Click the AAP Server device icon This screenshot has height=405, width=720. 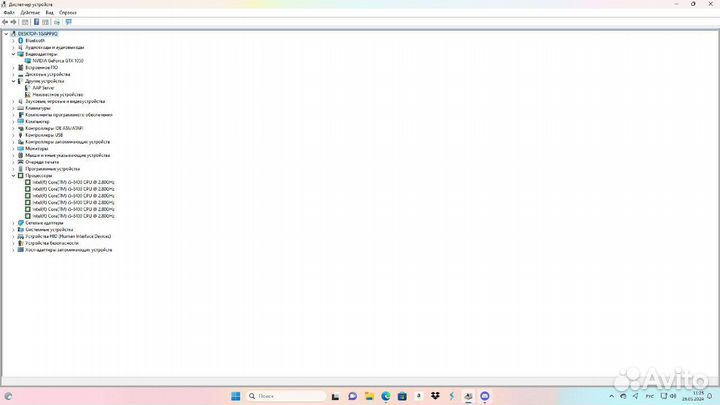[x=28, y=88]
